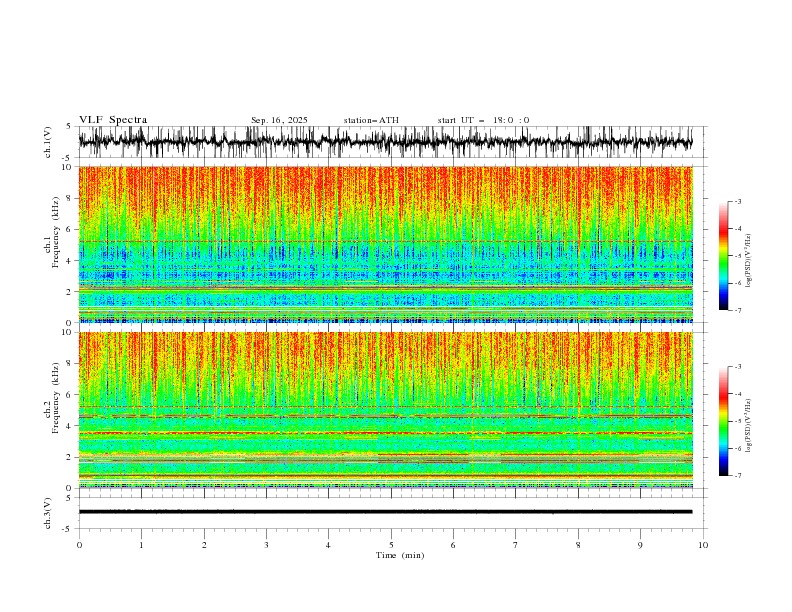
Task: Click the time axis tick label "9"
Action: pyautogui.click(x=640, y=545)
